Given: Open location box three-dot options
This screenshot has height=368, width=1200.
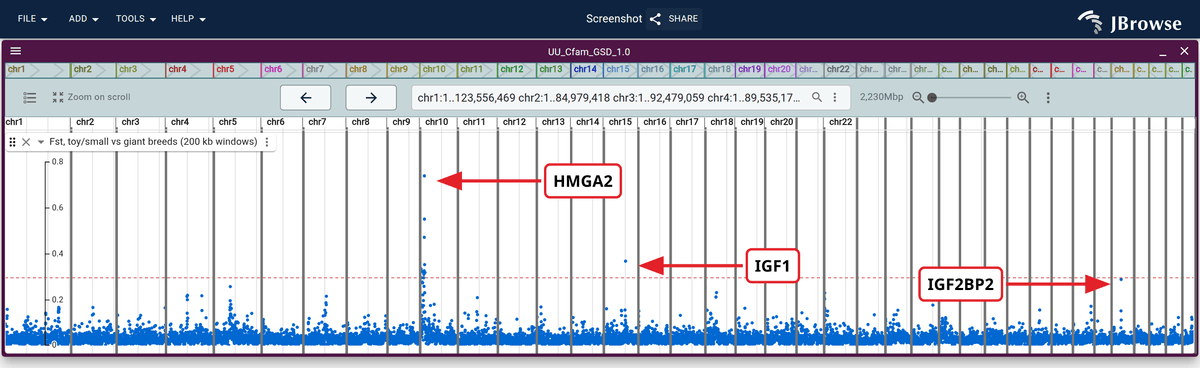Looking at the screenshot, I should (834, 97).
